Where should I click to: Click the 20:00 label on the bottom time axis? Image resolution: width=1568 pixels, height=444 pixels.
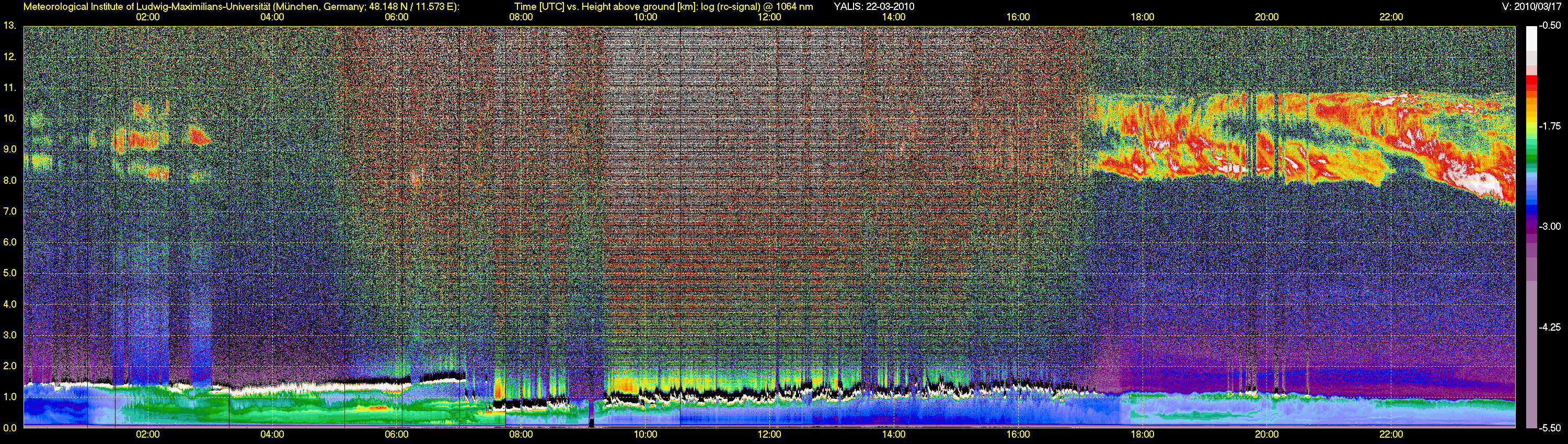pos(1267,434)
